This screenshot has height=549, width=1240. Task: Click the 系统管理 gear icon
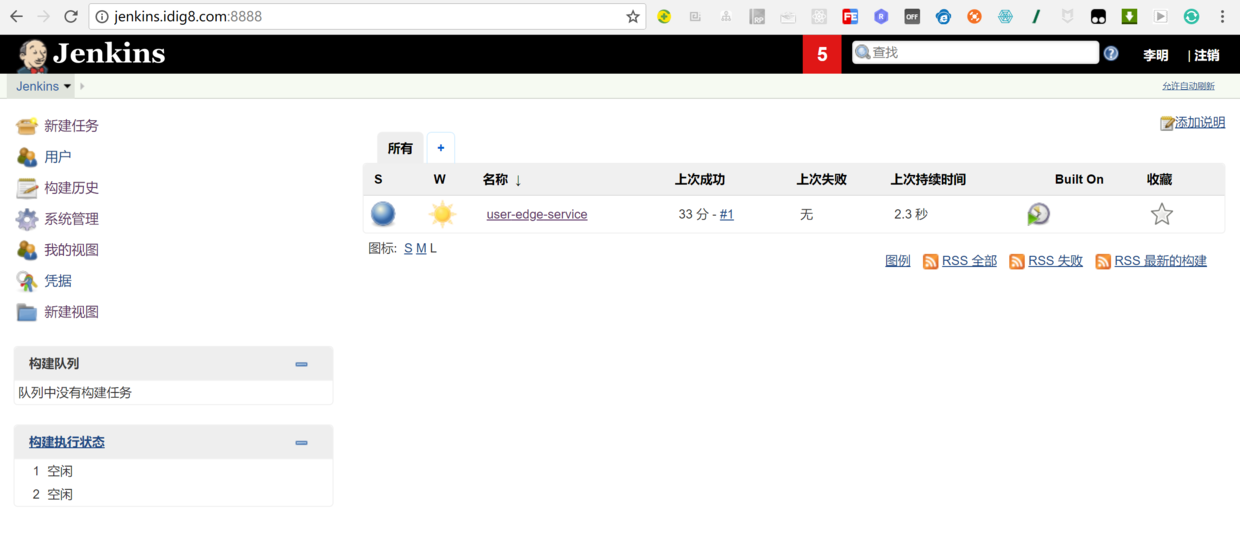tap(27, 219)
